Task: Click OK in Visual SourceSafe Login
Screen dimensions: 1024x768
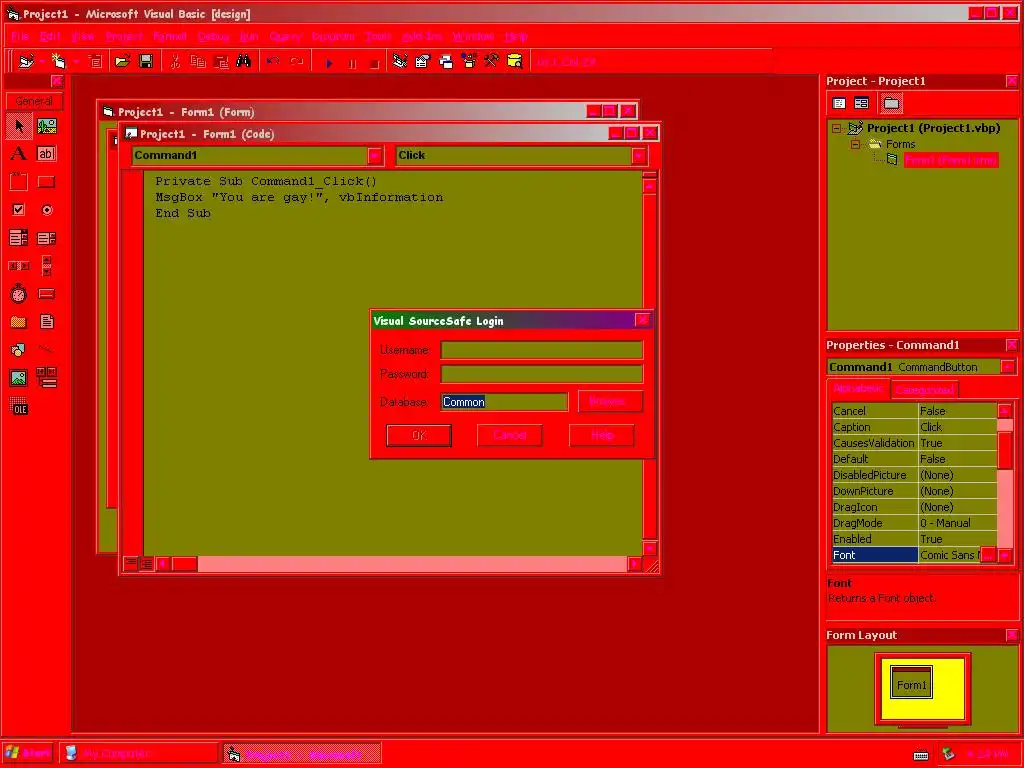Action: point(419,436)
